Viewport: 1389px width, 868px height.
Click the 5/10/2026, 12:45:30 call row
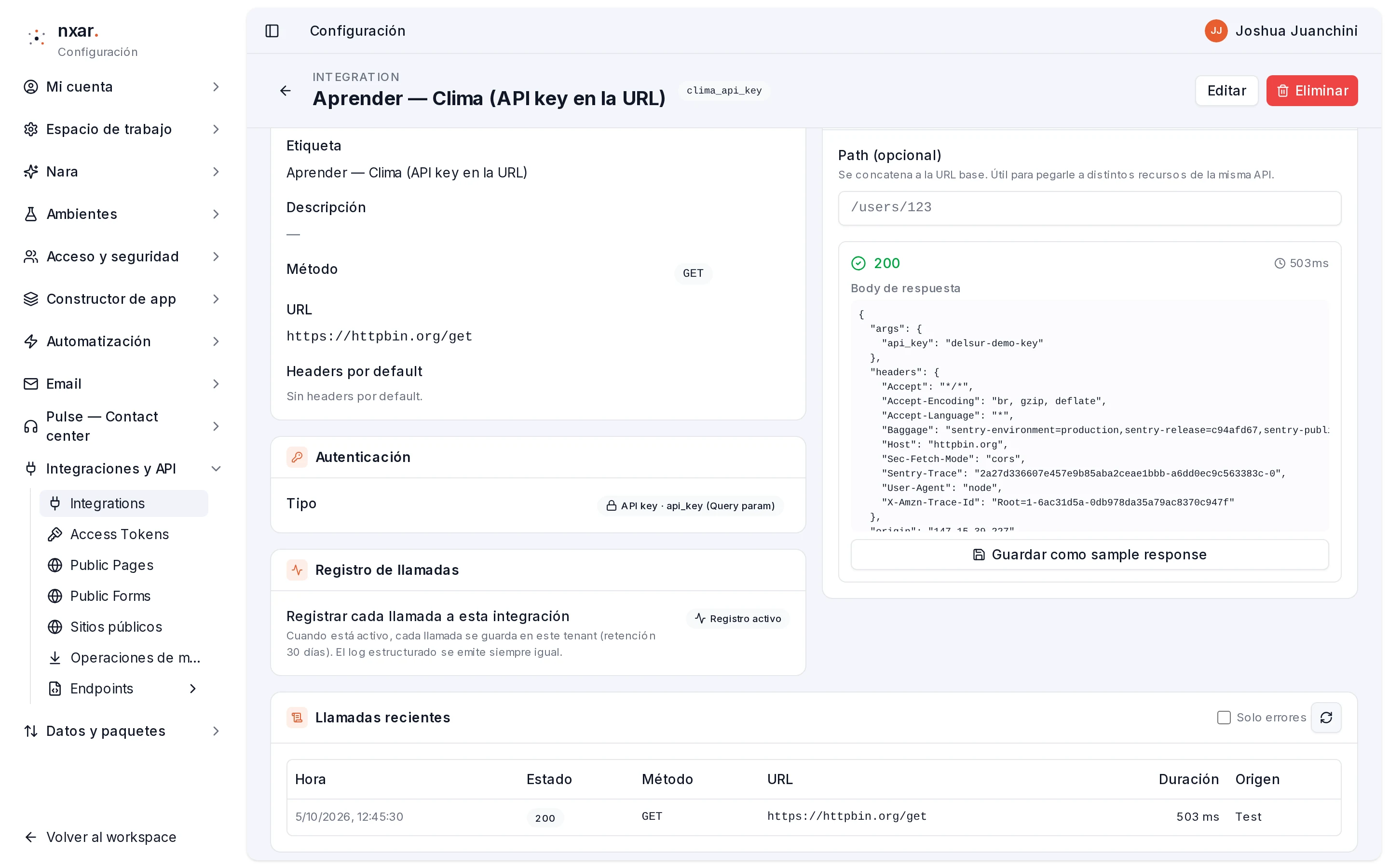pos(813,817)
